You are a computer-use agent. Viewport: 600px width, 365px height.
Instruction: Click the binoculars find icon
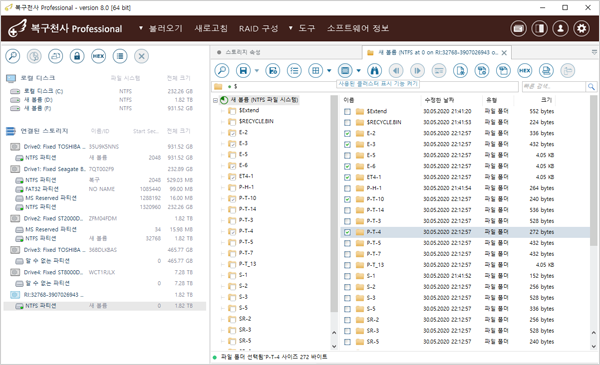coord(374,70)
